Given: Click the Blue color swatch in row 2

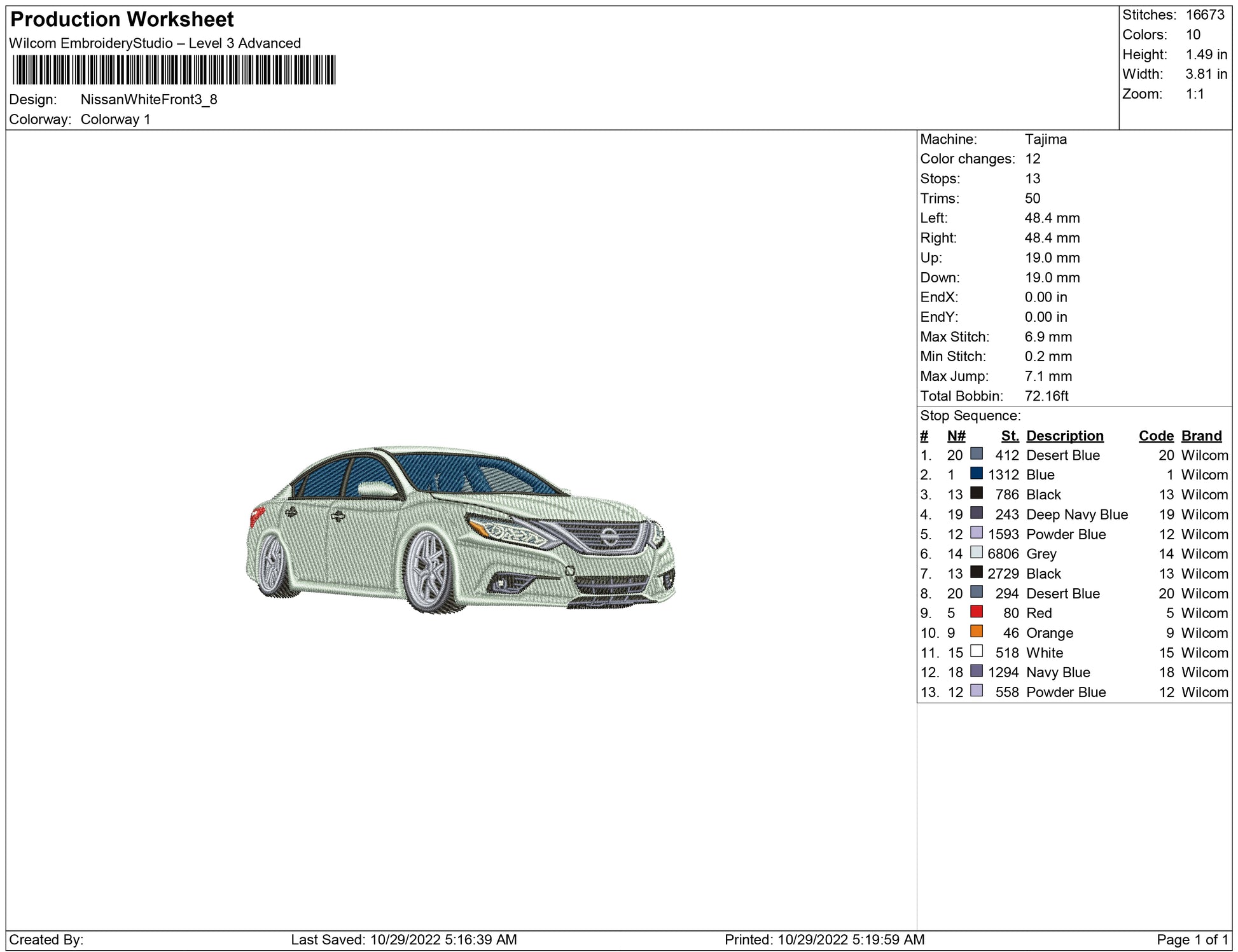Looking at the screenshot, I should [976, 473].
